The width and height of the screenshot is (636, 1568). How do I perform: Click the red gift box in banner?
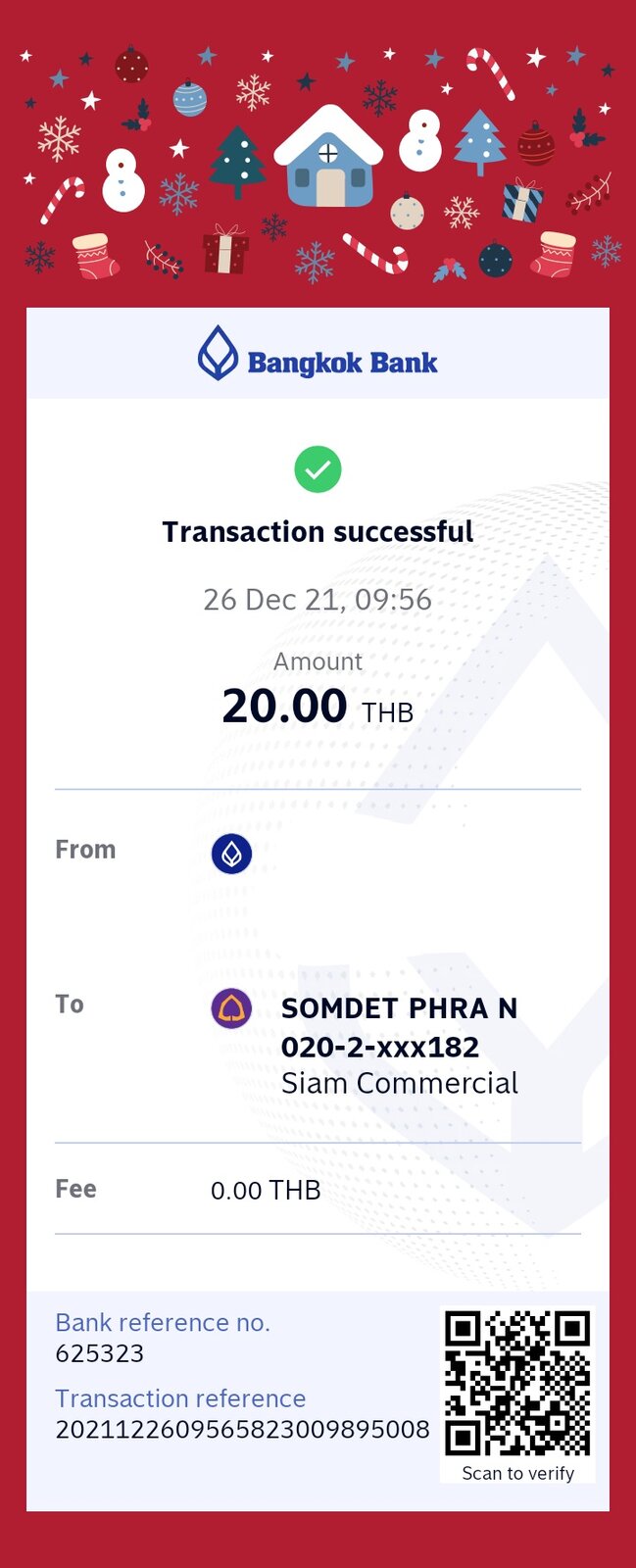click(225, 250)
